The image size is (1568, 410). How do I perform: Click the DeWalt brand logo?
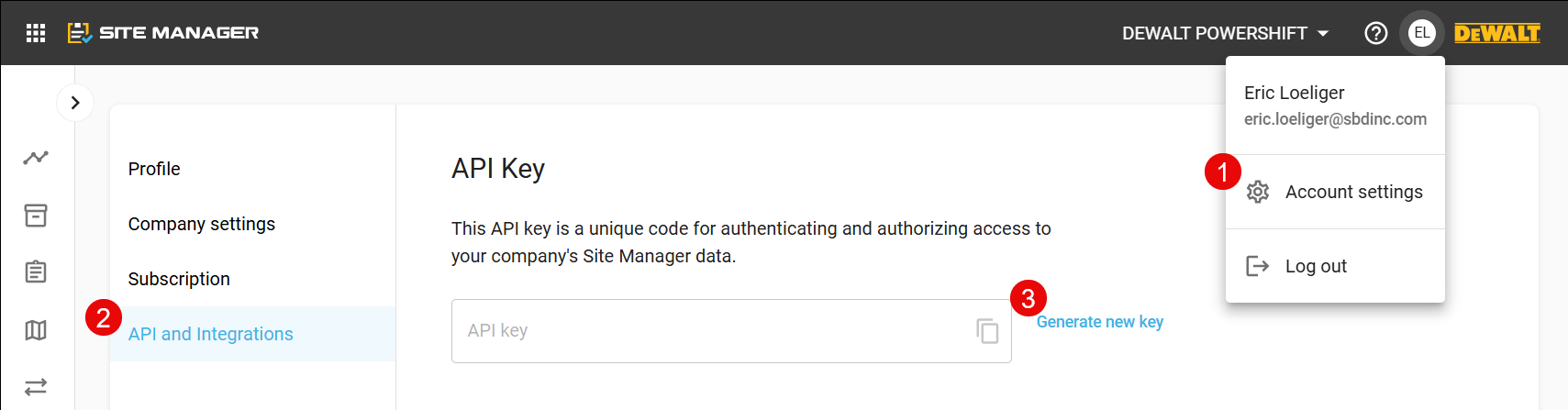[1497, 33]
